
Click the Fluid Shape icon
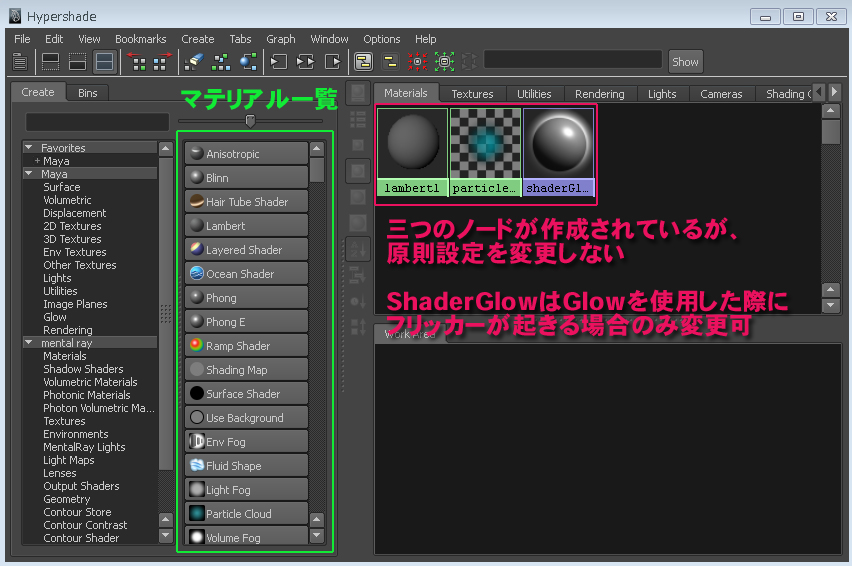click(x=197, y=465)
